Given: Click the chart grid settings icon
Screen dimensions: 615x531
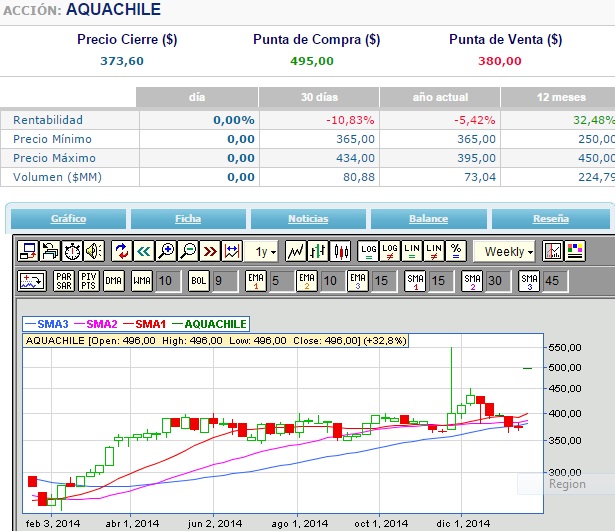Looking at the screenshot, I should (x=553, y=251).
